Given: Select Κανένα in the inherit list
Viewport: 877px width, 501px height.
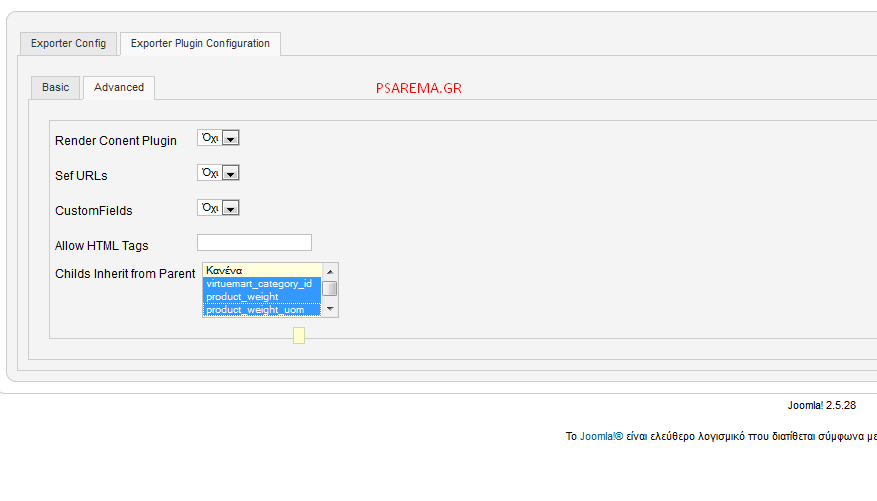Looking at the screenshot, I should (x=262, y=271).
